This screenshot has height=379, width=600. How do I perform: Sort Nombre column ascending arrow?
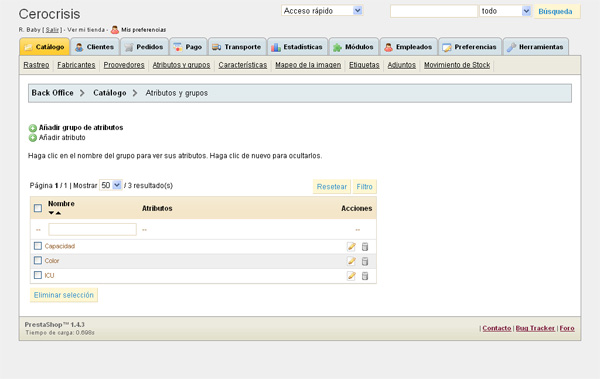click(58, 213)
